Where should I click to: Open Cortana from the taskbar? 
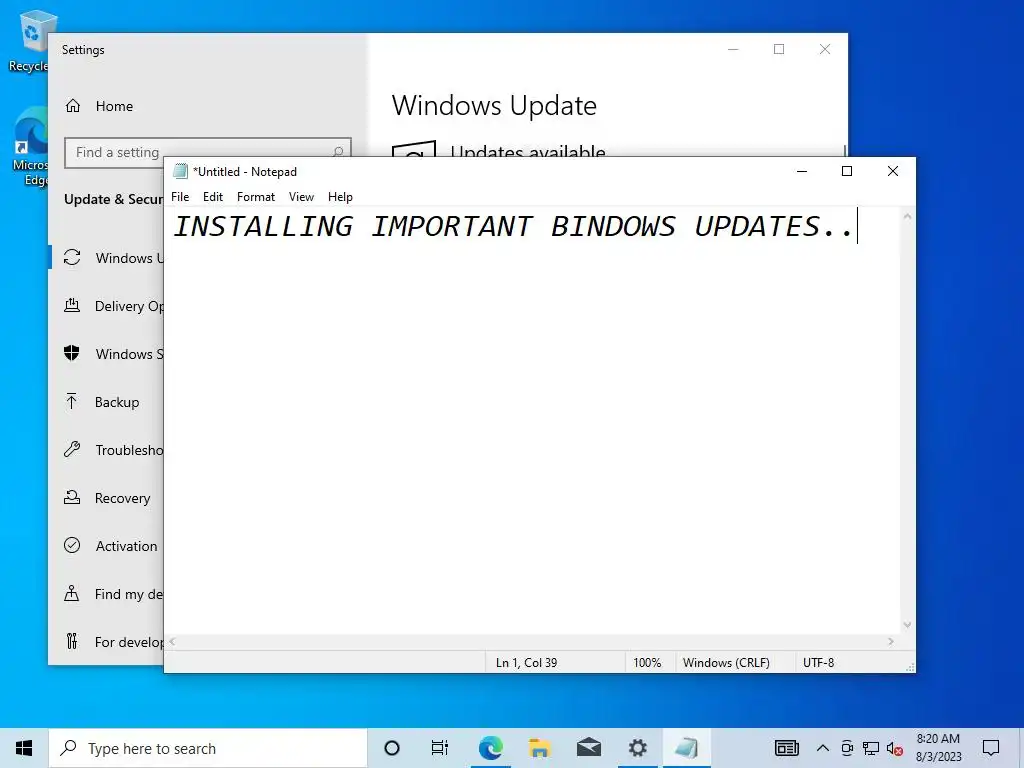[392, 748]
